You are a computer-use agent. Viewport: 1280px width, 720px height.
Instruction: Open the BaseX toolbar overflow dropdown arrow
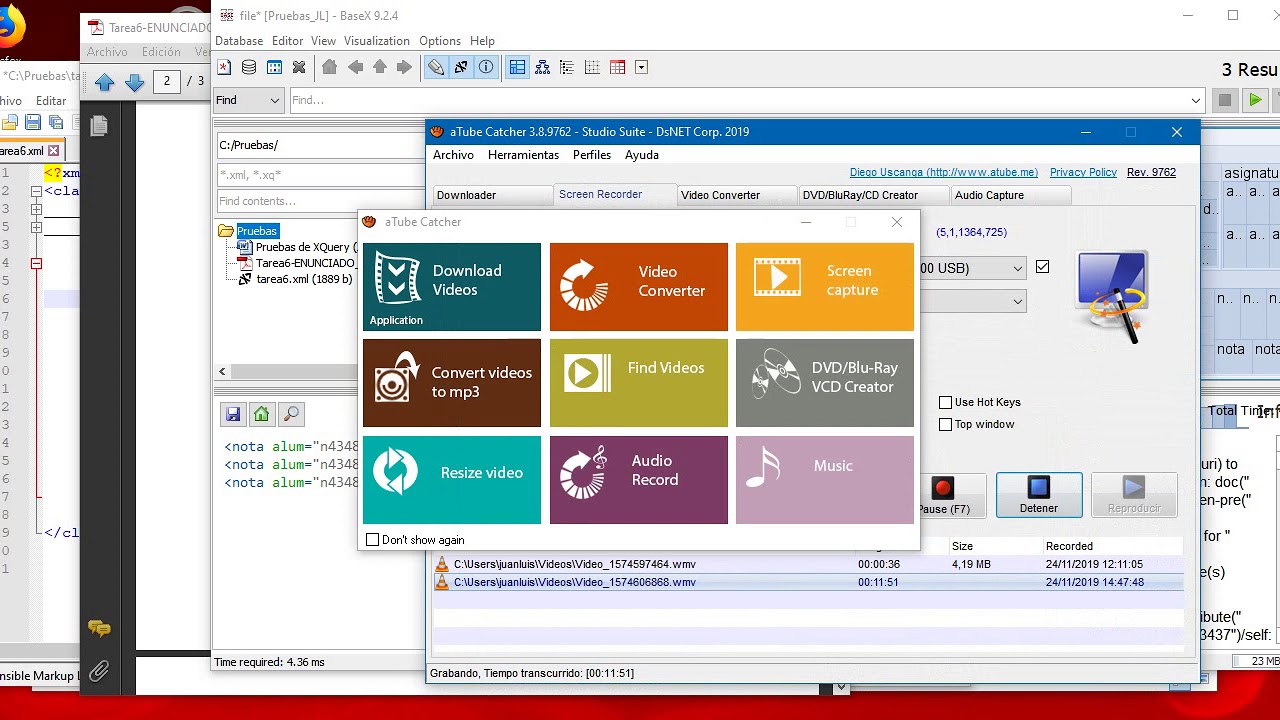coord(642,67)
